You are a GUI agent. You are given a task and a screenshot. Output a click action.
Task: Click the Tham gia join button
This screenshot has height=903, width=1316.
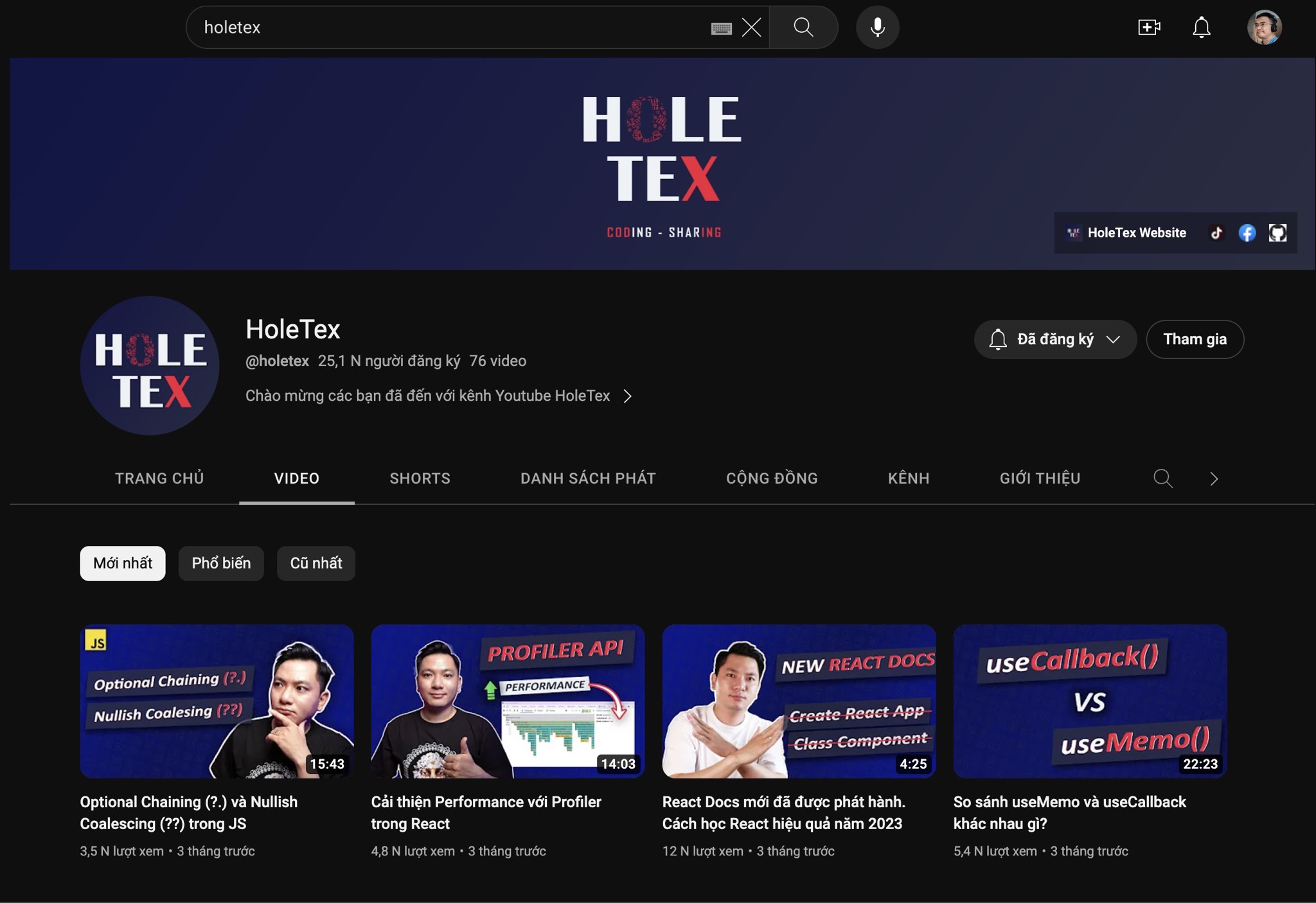point(1195,339)
